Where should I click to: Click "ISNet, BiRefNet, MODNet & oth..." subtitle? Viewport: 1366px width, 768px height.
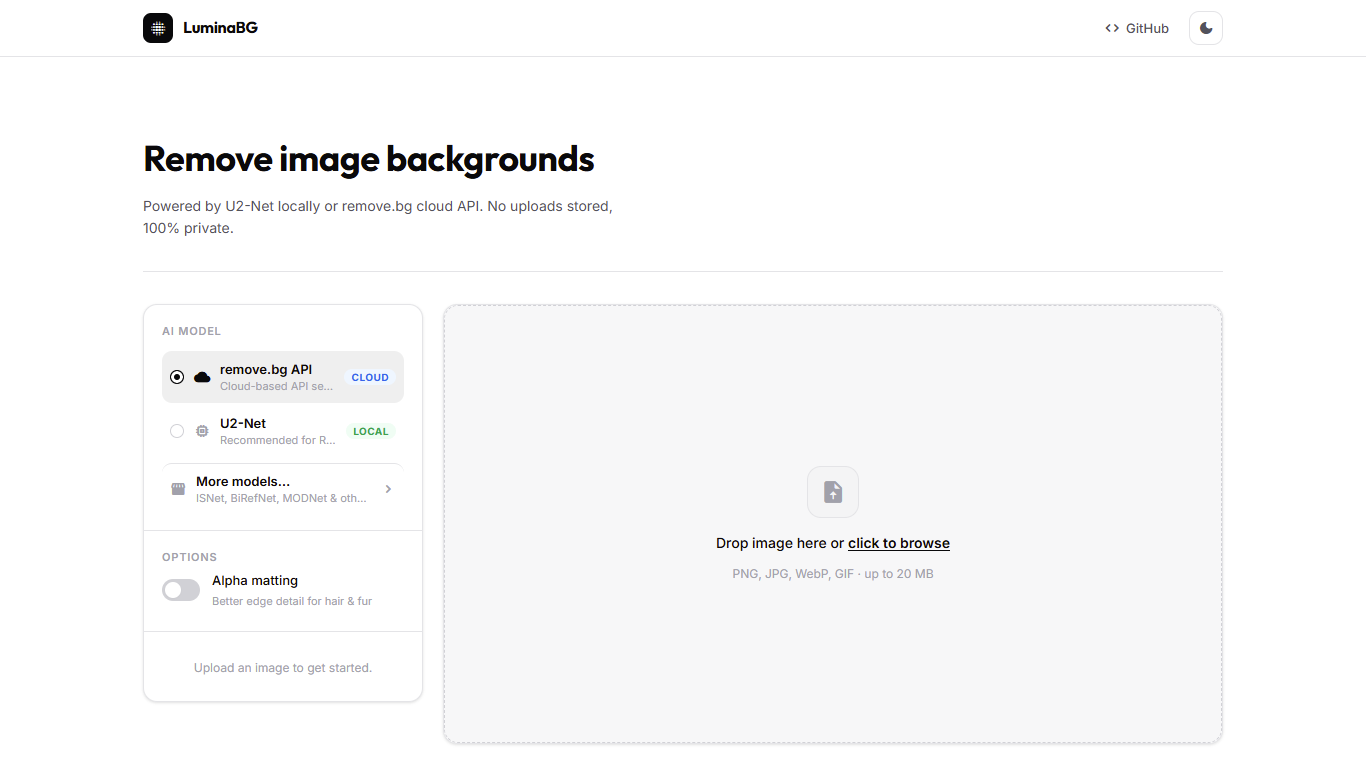(x=281, y=498)
